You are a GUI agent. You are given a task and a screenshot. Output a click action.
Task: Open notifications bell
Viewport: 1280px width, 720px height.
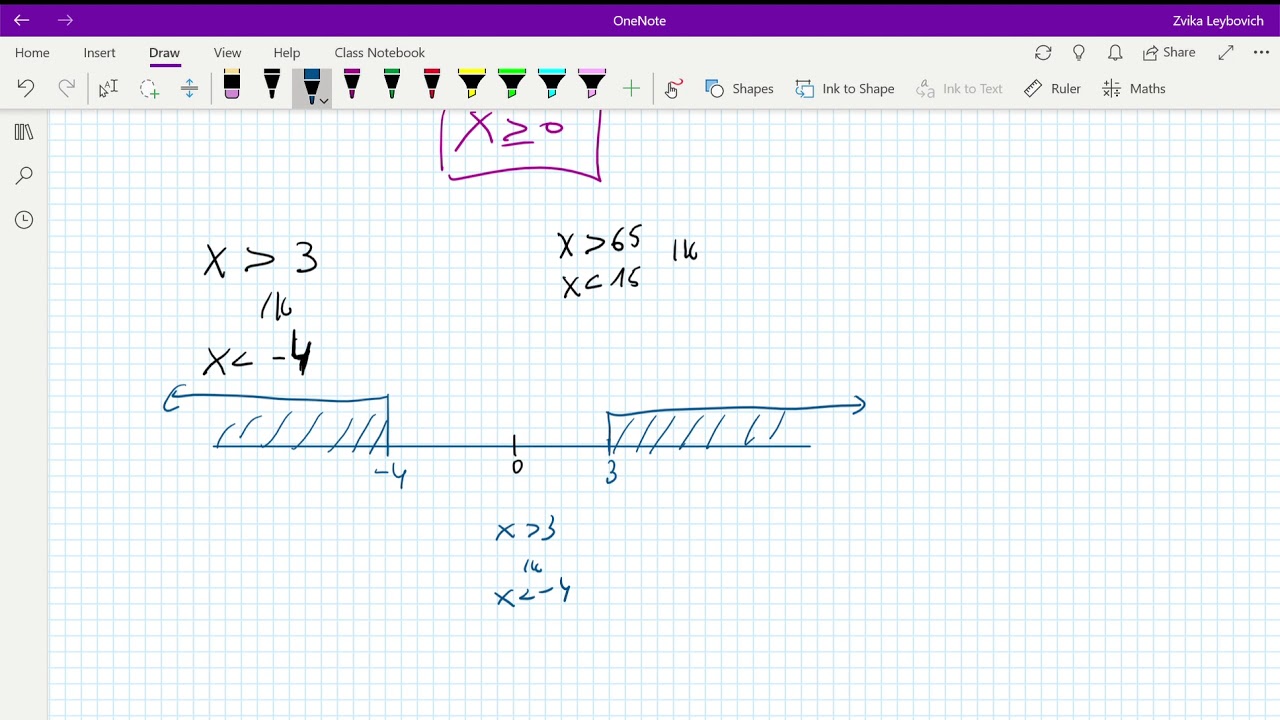tap(1115, 52)
